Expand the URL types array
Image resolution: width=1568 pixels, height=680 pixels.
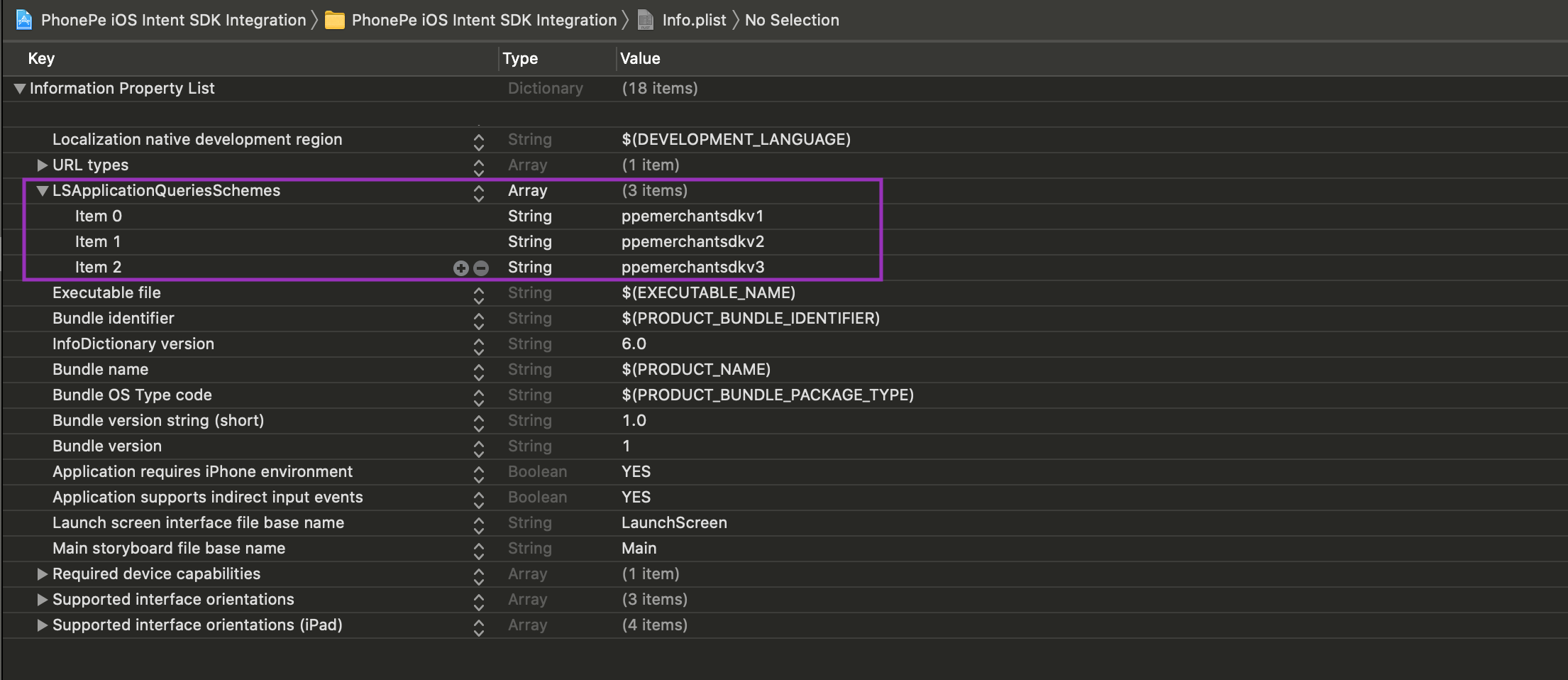pyautogui.click(x=43, y=165)
